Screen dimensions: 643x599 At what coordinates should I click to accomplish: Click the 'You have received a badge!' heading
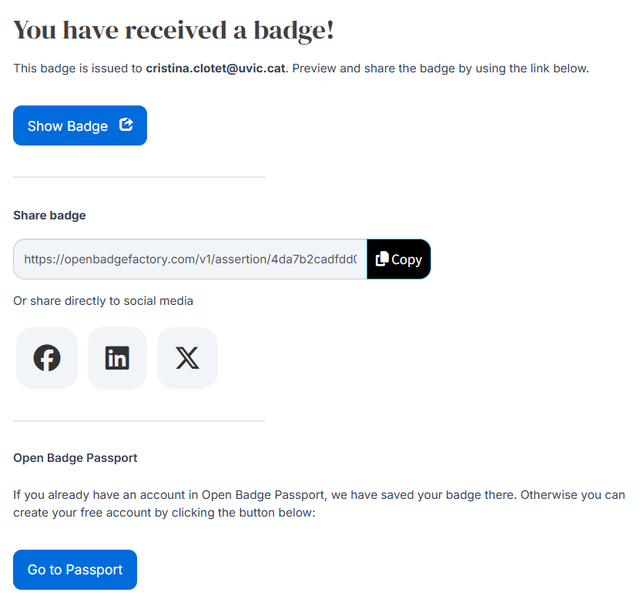[x=174, y=30]
